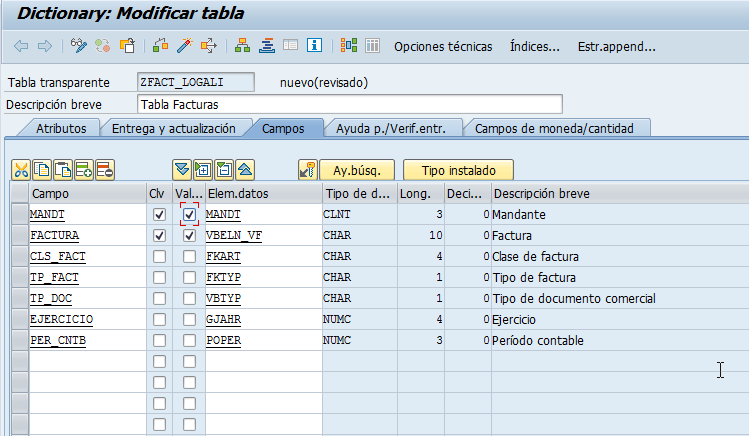Toggle the Val. checkbox for FACTURA
Image resolution: width=749 pixels, height=436 pixels.
190,235
